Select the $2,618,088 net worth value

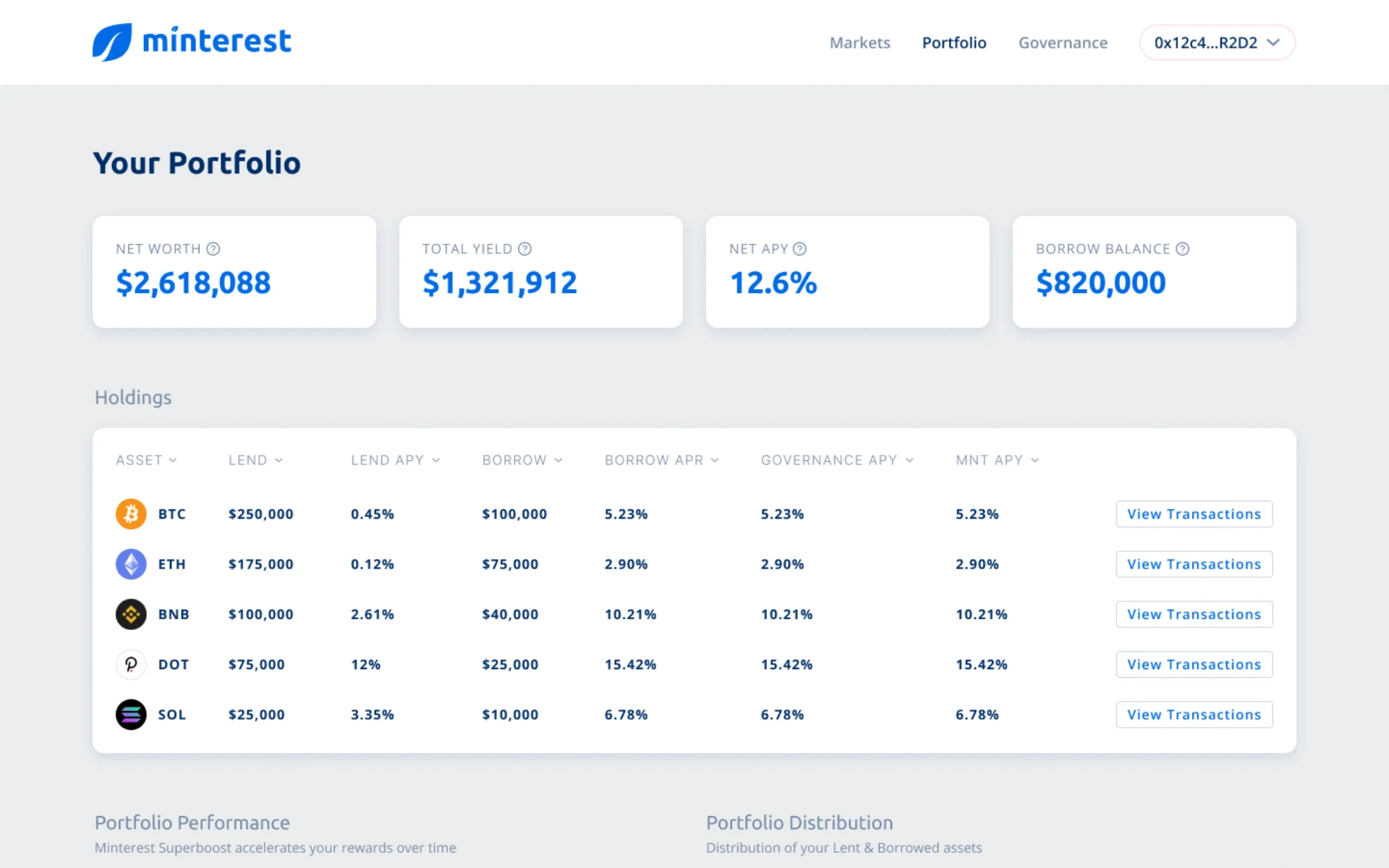click(193, 283)
